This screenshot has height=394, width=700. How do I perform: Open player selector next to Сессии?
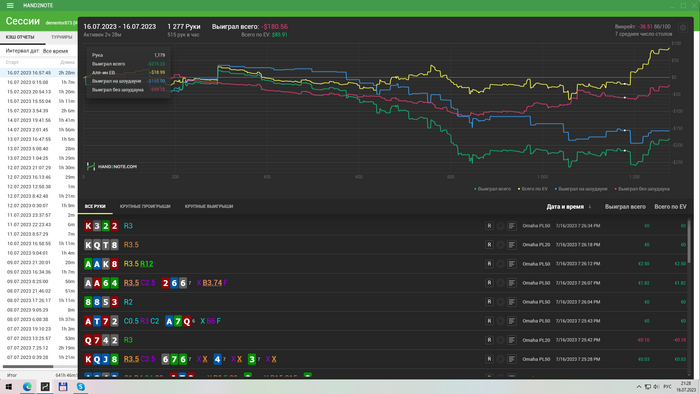61,23
